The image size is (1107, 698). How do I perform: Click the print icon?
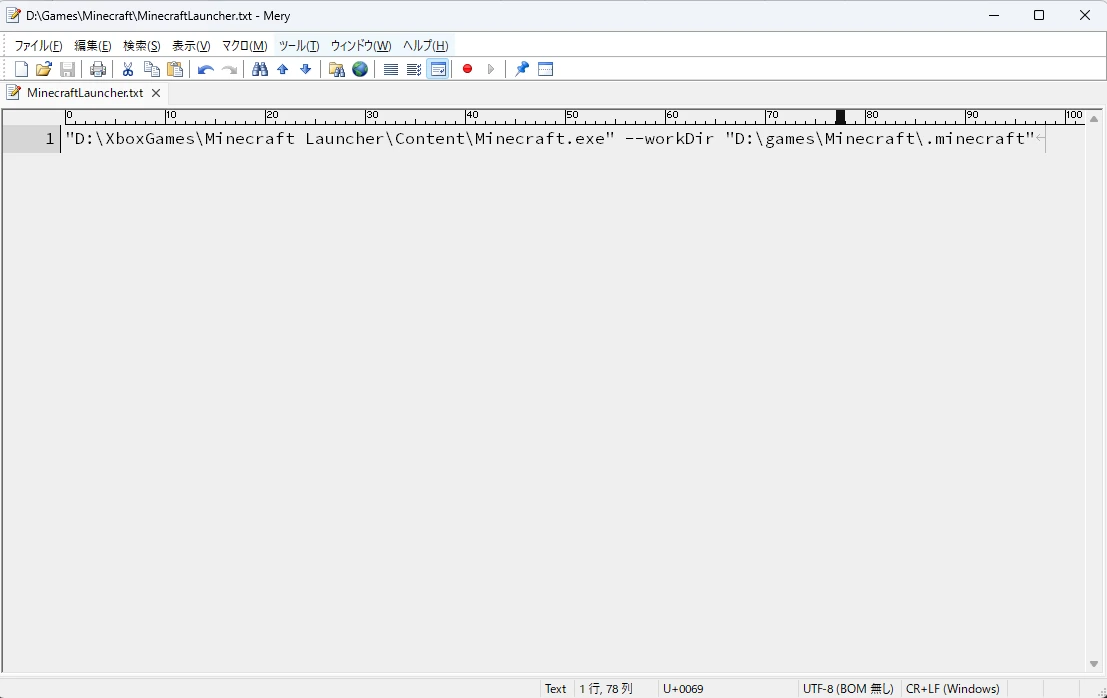coord(98,69)
